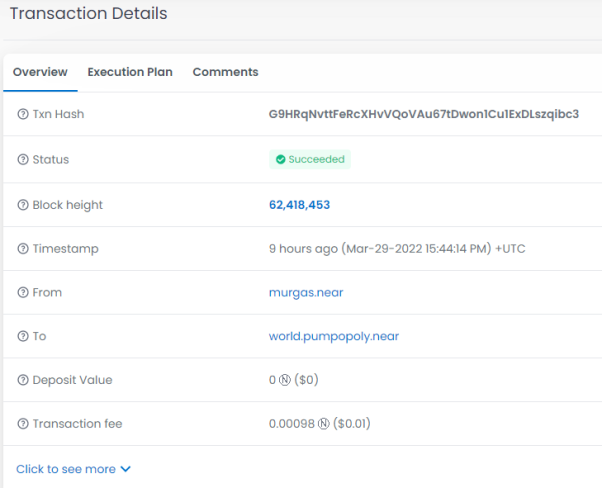Click the NEAR symbol in Deposit Value

pyautogui.click(x=284, y=380)
